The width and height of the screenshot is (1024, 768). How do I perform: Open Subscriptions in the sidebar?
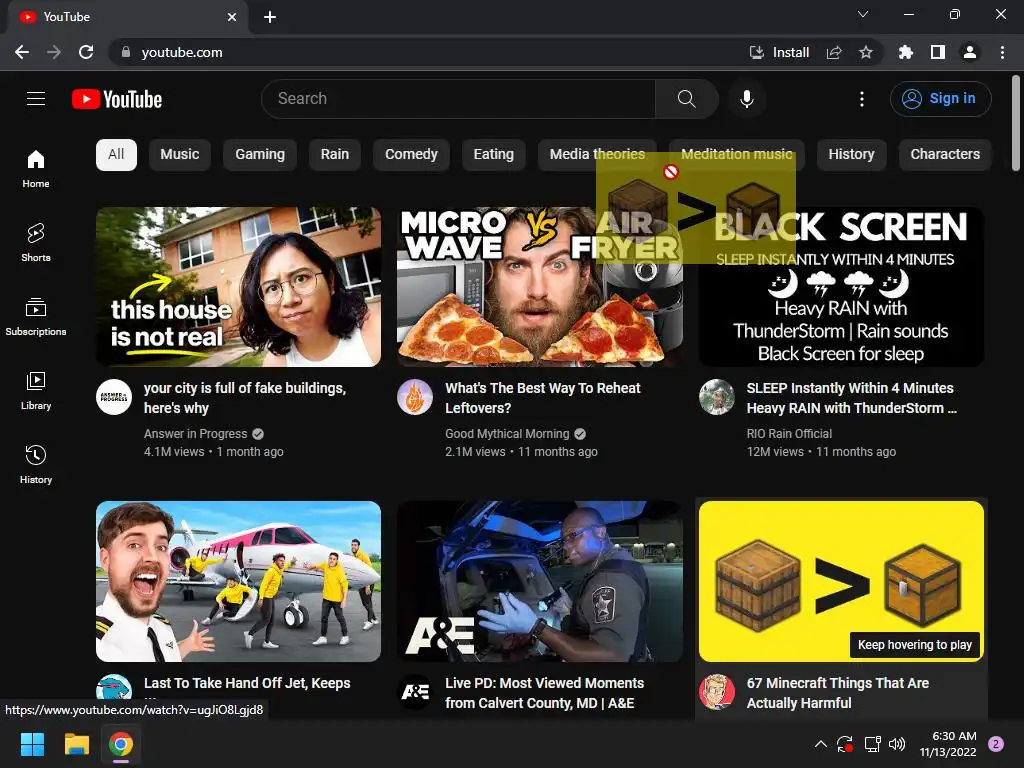[36, 316]
